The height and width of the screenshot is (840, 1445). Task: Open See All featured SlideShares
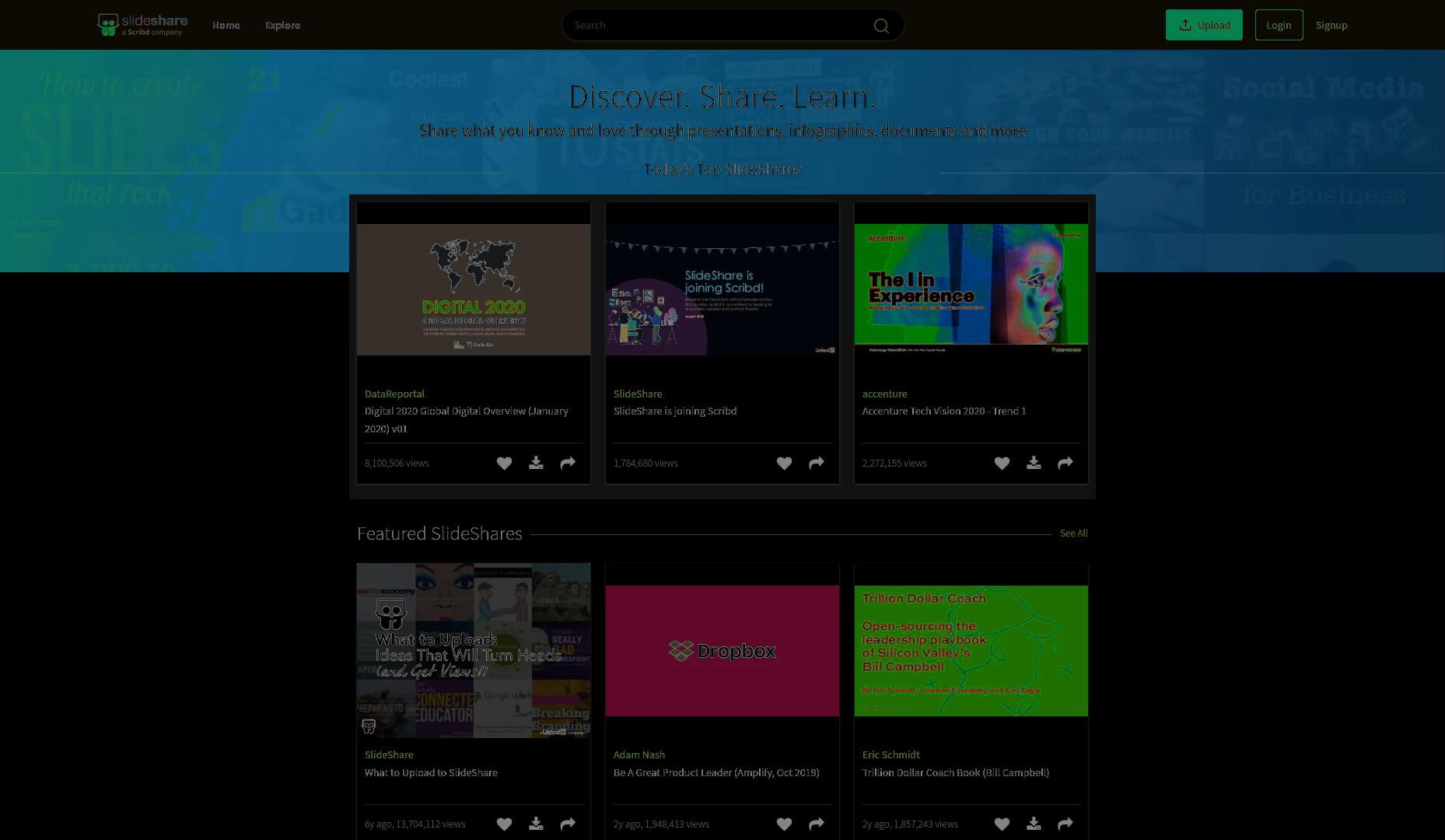pos(1073,534)
